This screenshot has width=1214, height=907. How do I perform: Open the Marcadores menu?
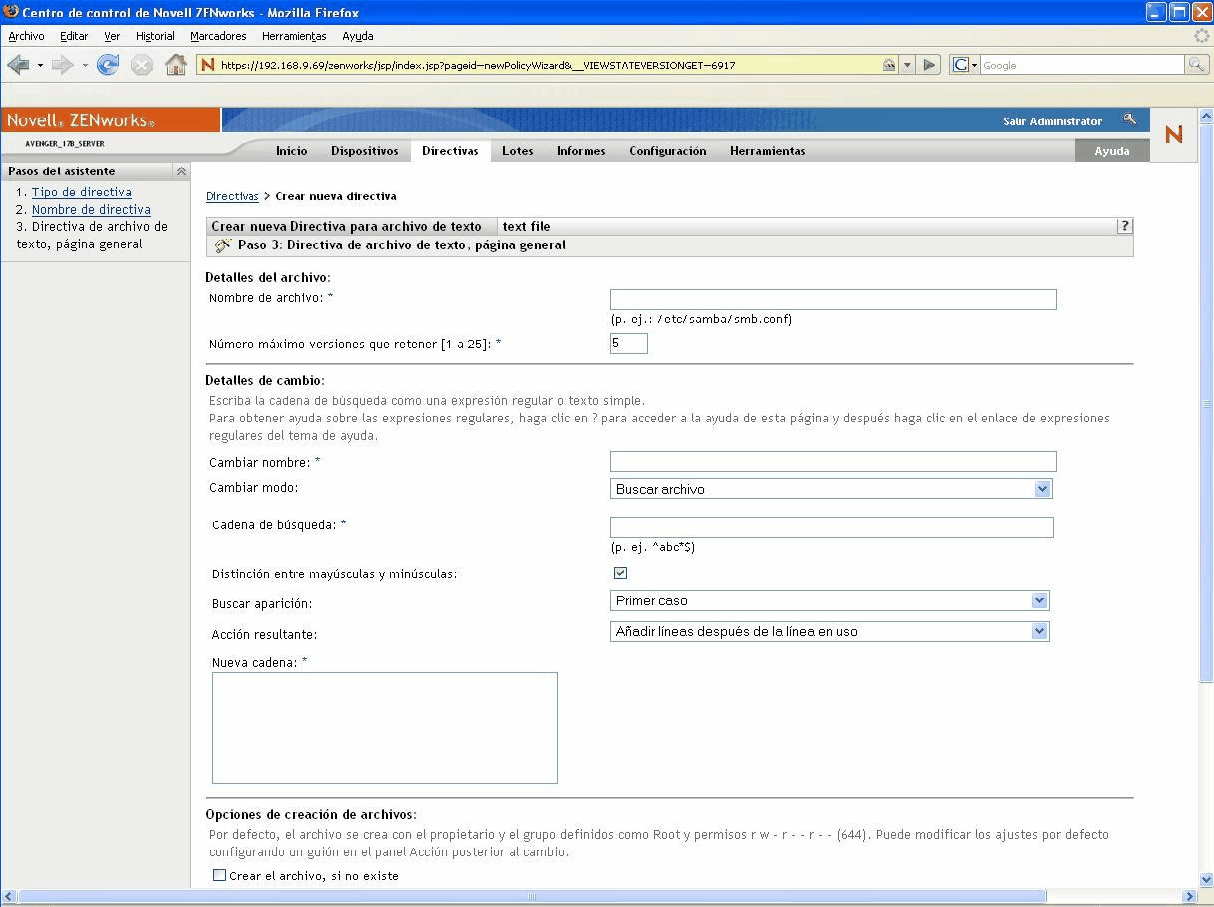point(218,36)
